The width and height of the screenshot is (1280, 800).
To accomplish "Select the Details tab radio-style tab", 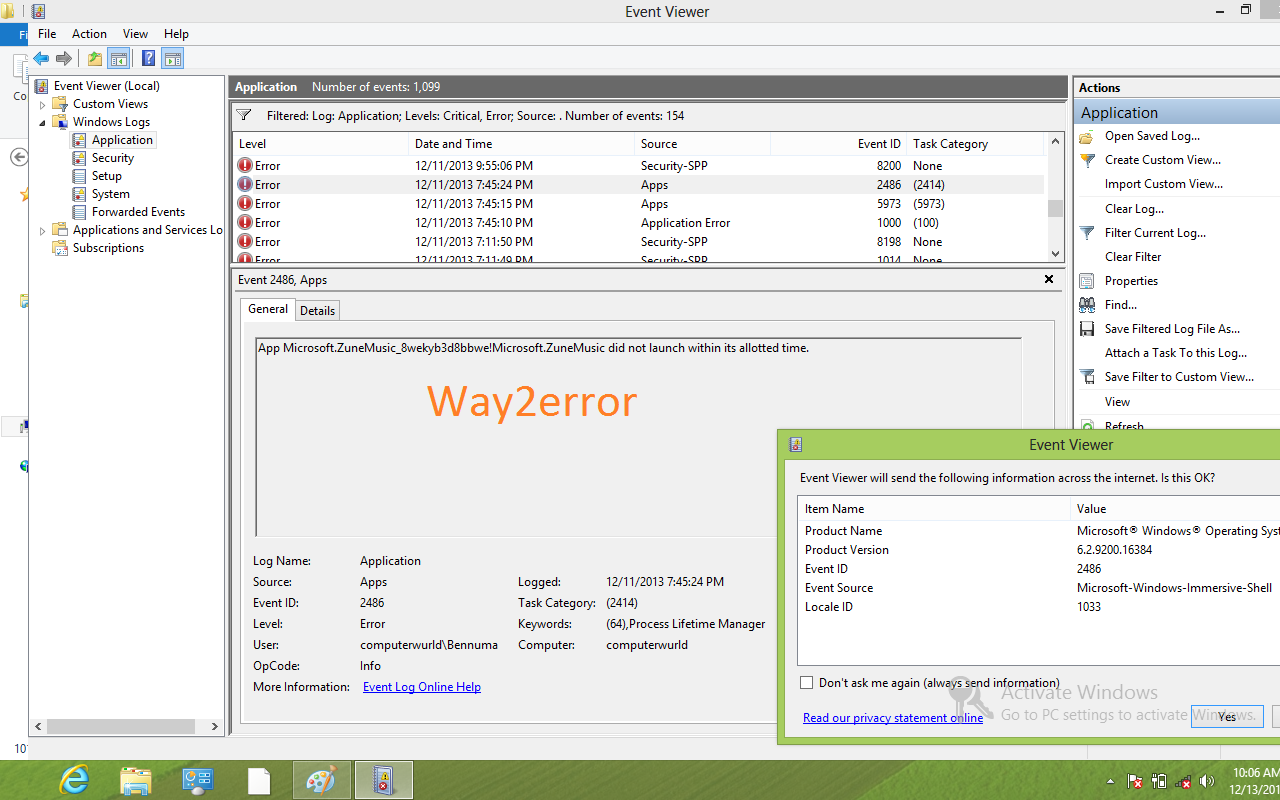I will coord(317,310).
